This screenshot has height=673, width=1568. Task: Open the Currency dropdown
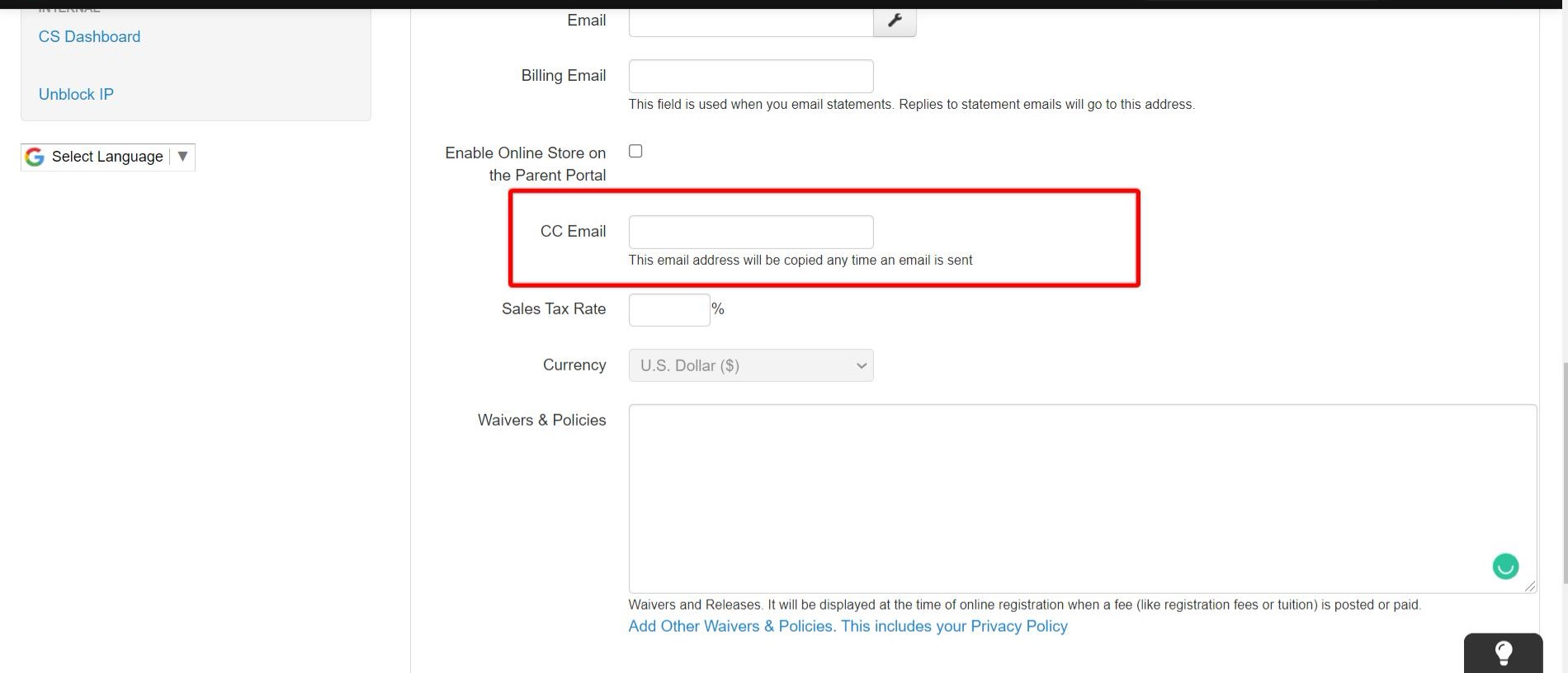click(x=750, y=365)
